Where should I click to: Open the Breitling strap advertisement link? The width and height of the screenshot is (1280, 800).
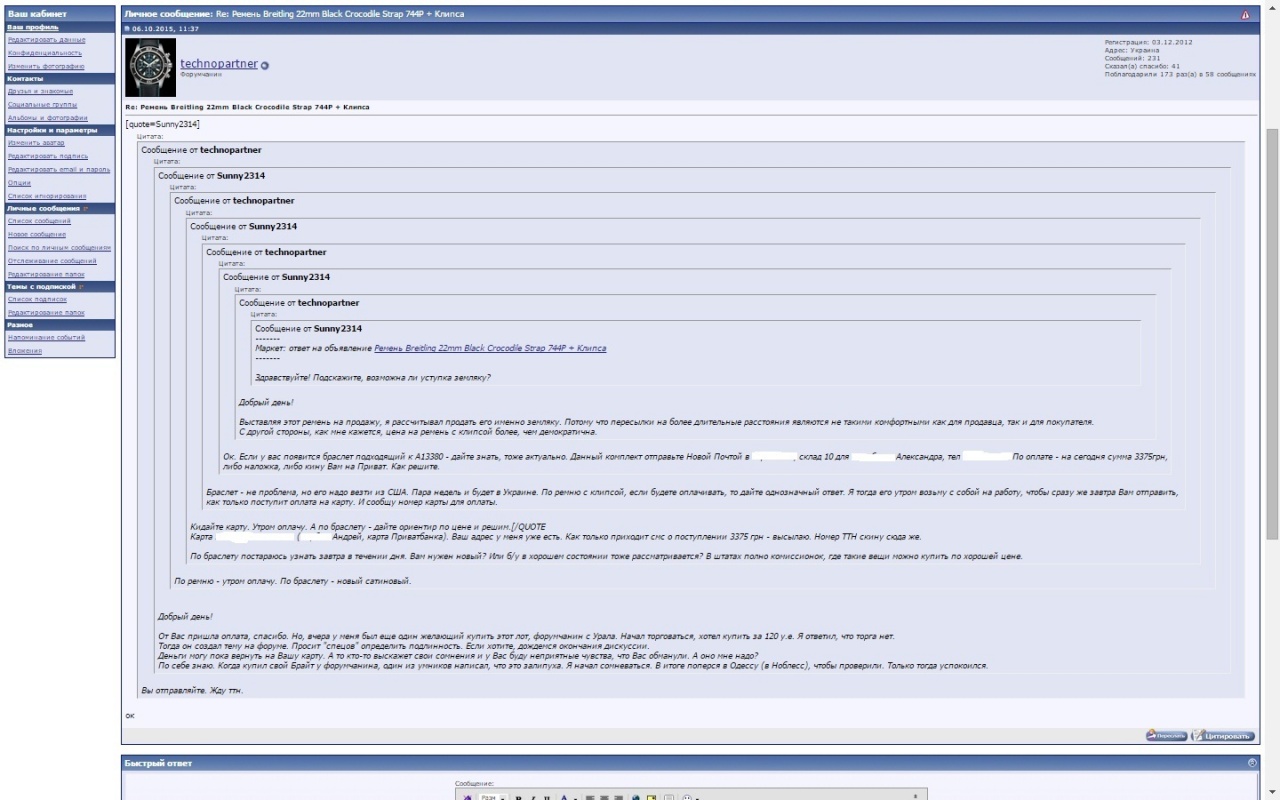(490, 349)
